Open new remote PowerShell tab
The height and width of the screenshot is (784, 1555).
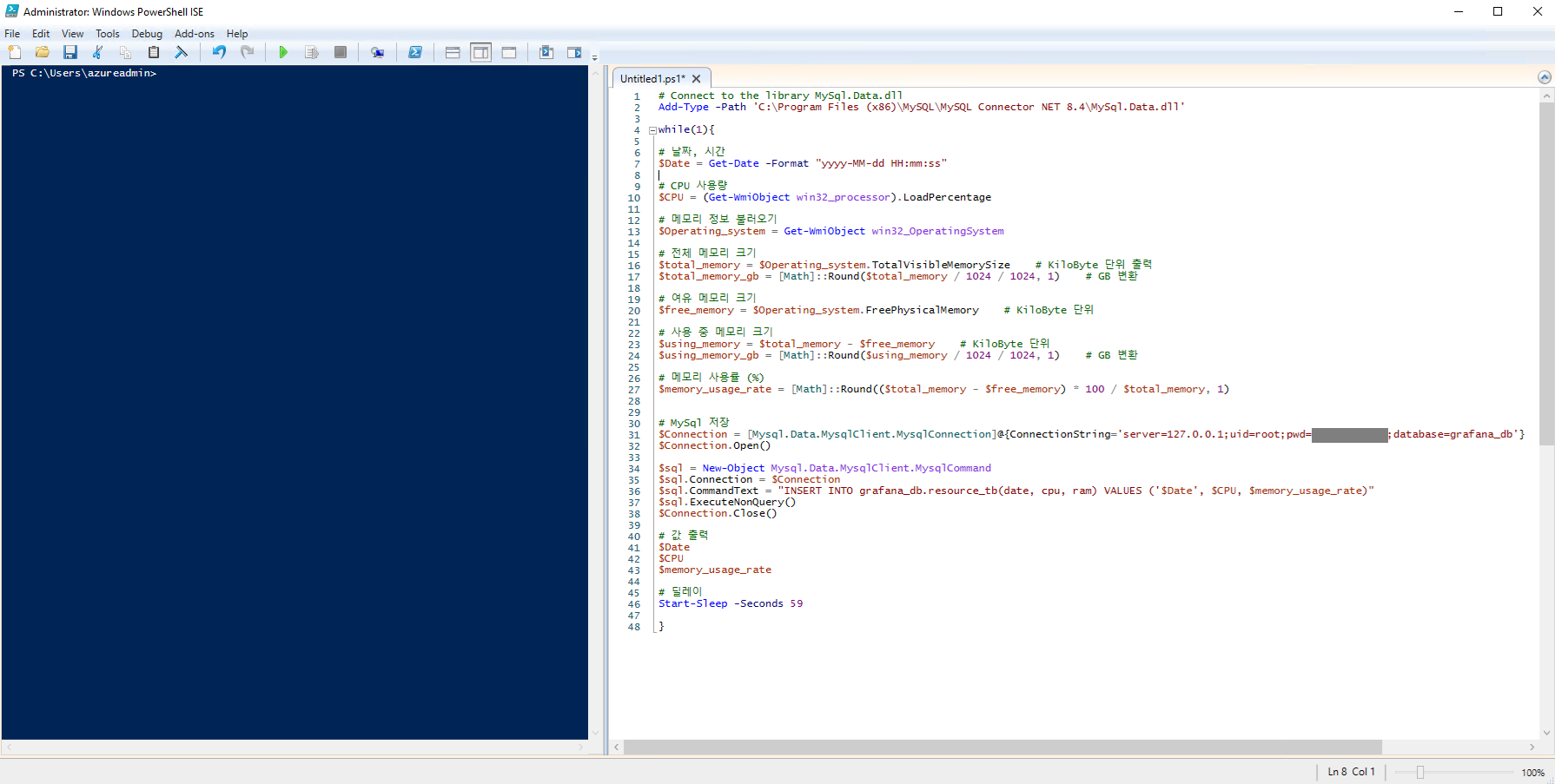coord(377,53)
